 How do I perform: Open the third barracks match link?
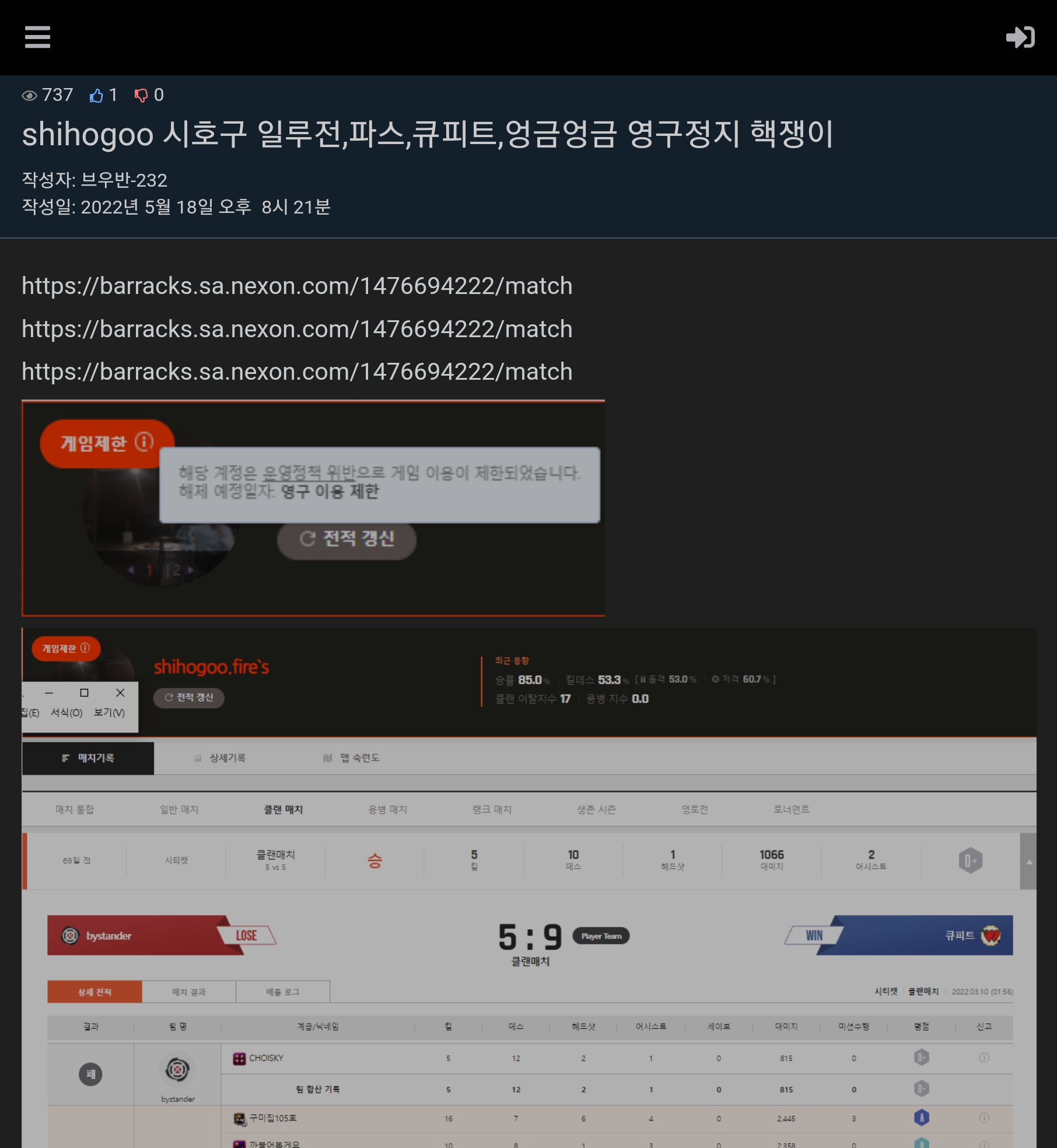coord(297,372)
